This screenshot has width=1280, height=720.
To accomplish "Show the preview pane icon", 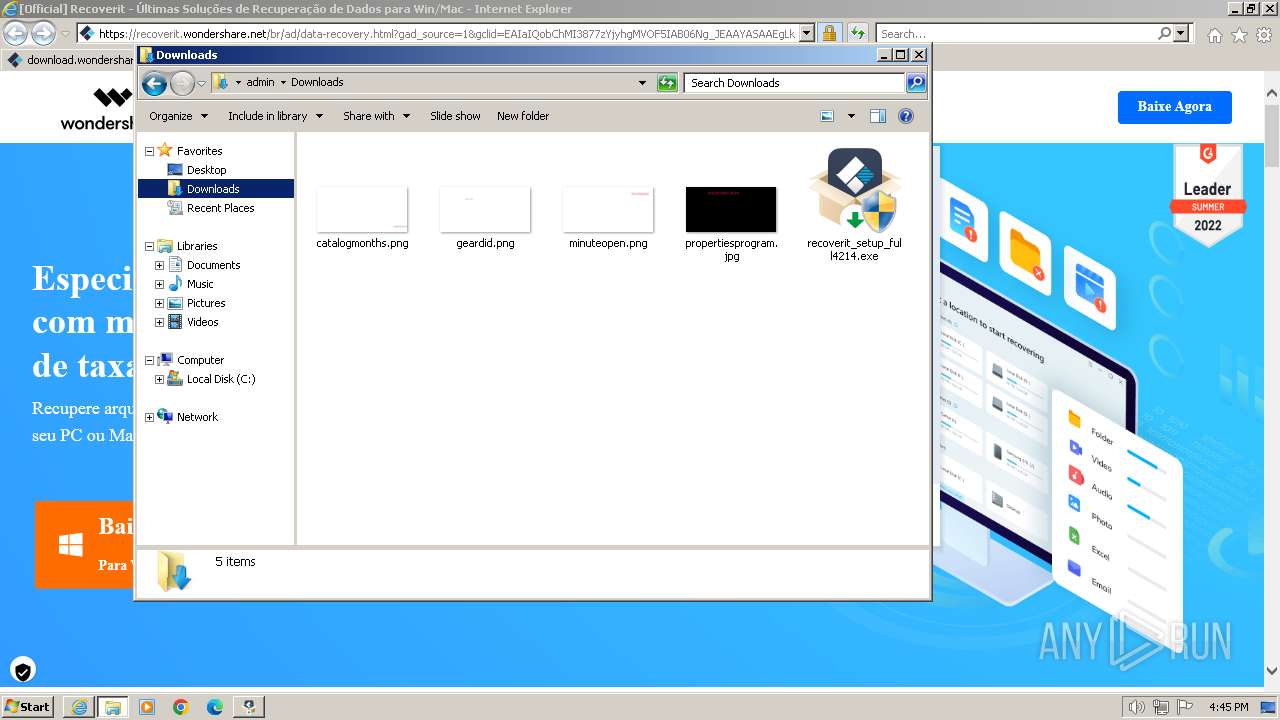I will (x=878, y=116).
